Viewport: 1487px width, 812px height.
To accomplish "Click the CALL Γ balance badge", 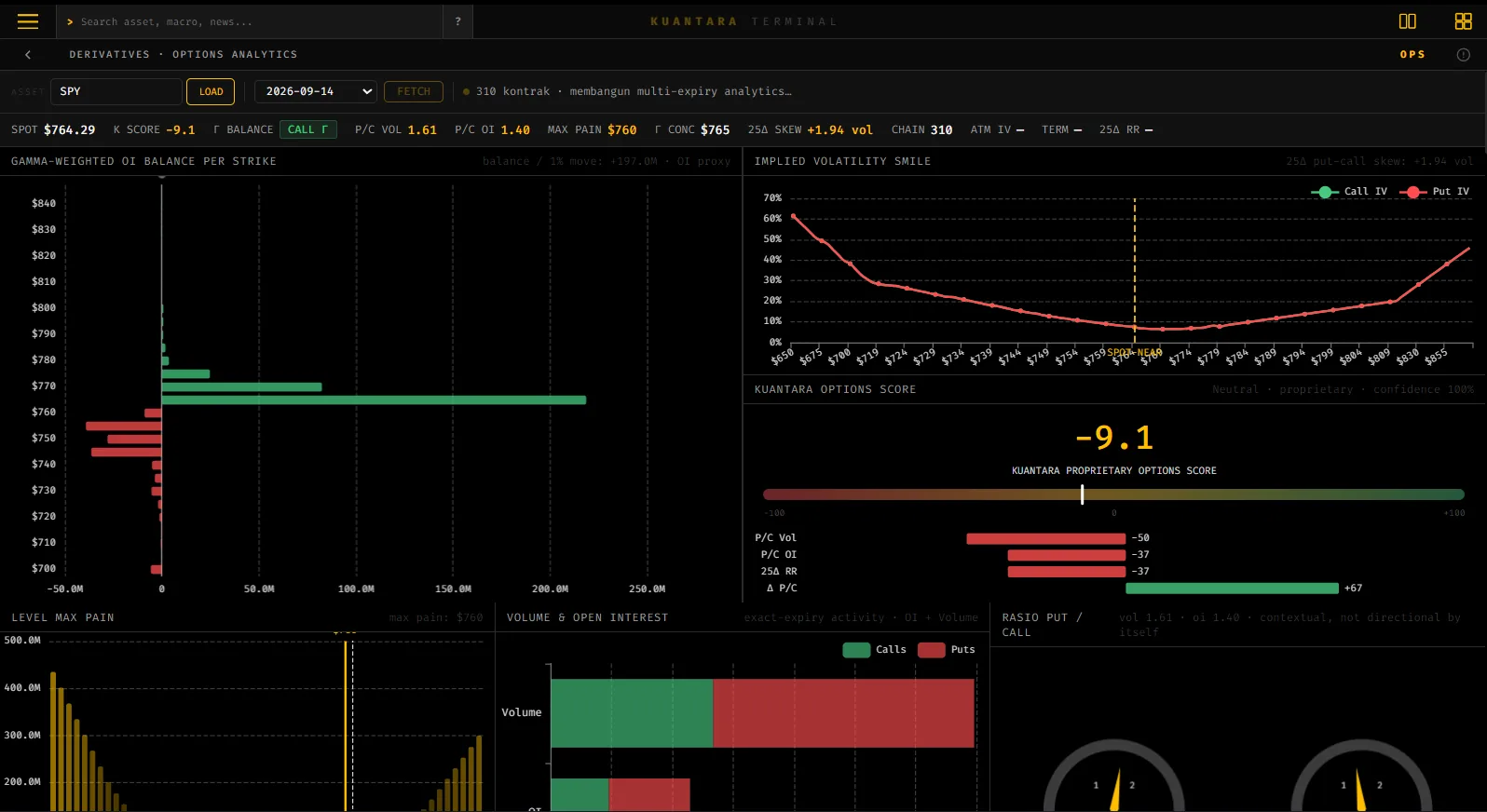I will (307, 129).
